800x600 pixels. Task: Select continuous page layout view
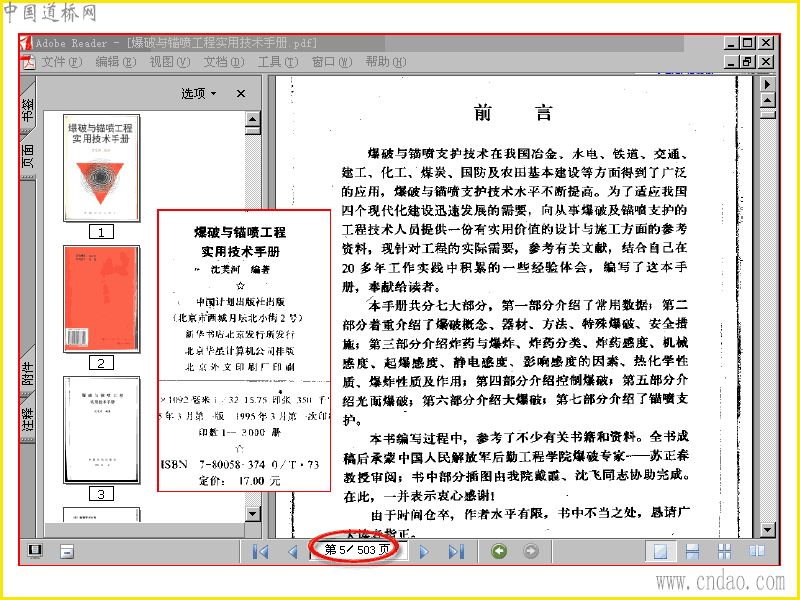coord(692,551)
